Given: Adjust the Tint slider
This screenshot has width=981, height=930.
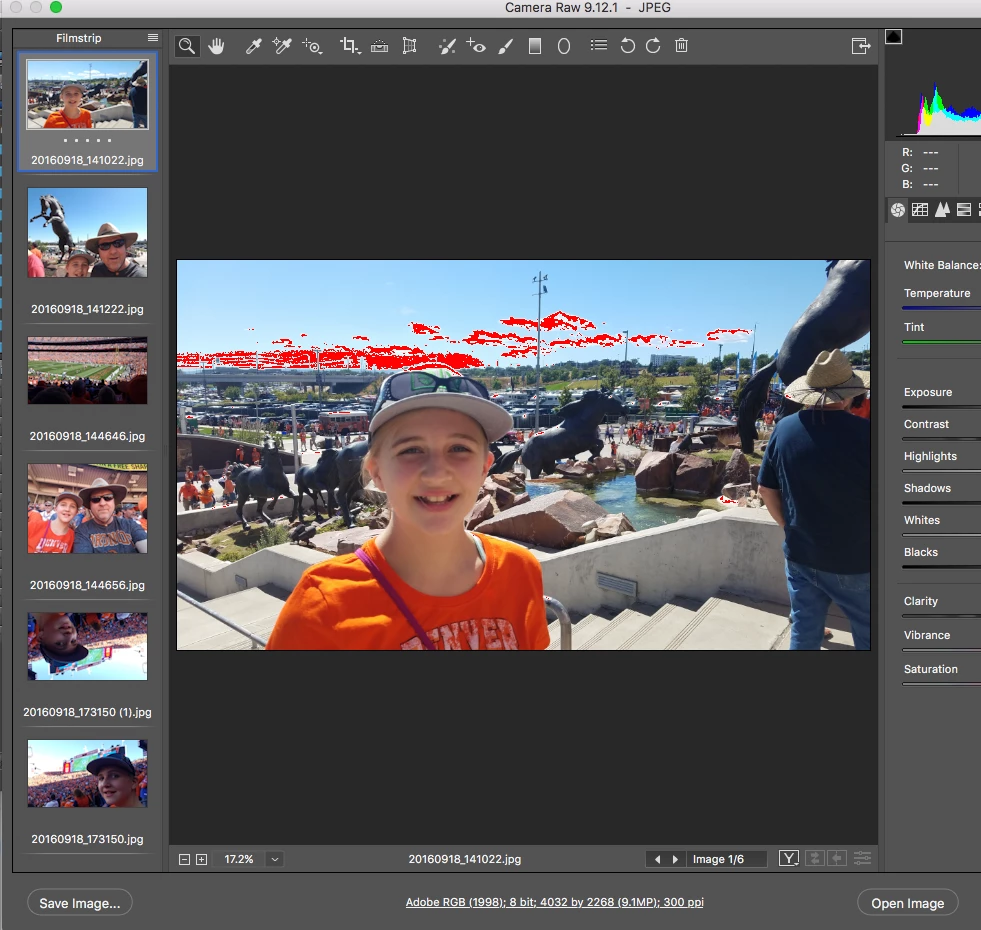Looking at the screenshot, I should tap(941, 342).
